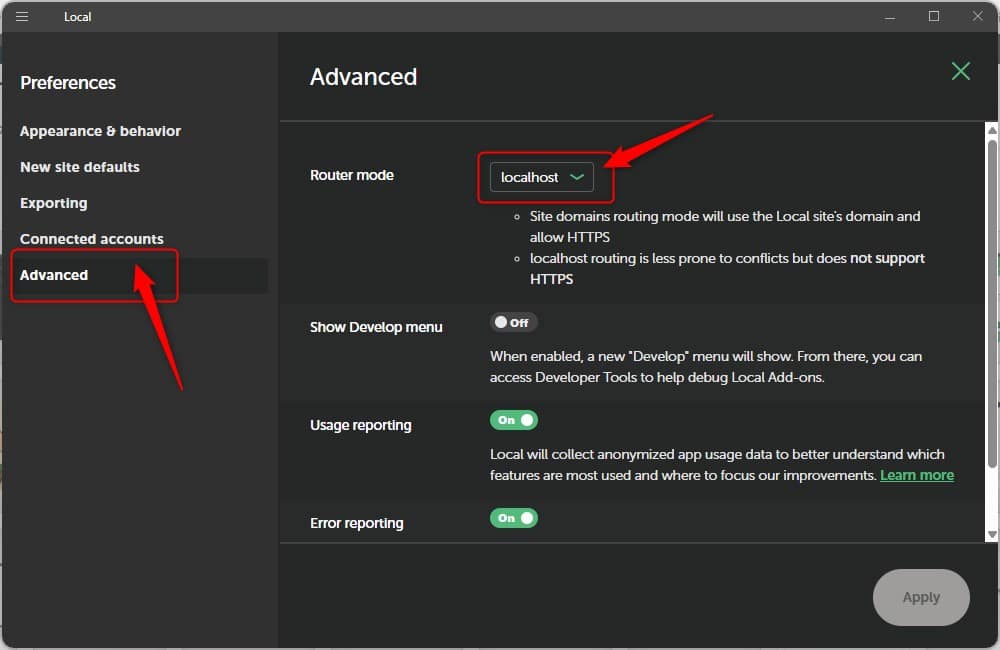Close the Local application window

978,17
